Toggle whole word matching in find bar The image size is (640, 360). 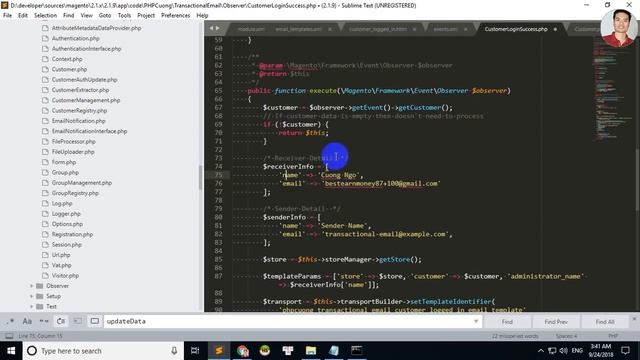pyautogui.click(x=44, y=321)
